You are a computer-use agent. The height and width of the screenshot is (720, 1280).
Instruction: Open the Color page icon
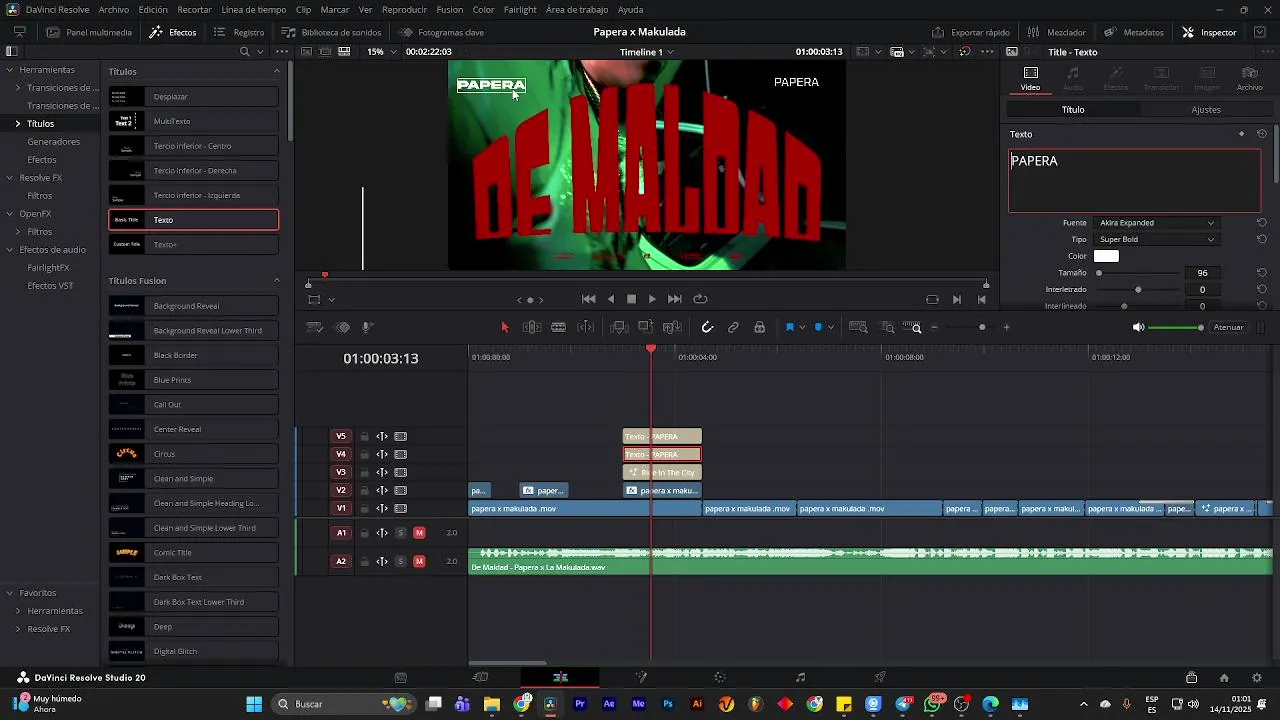tap(720, 677)
